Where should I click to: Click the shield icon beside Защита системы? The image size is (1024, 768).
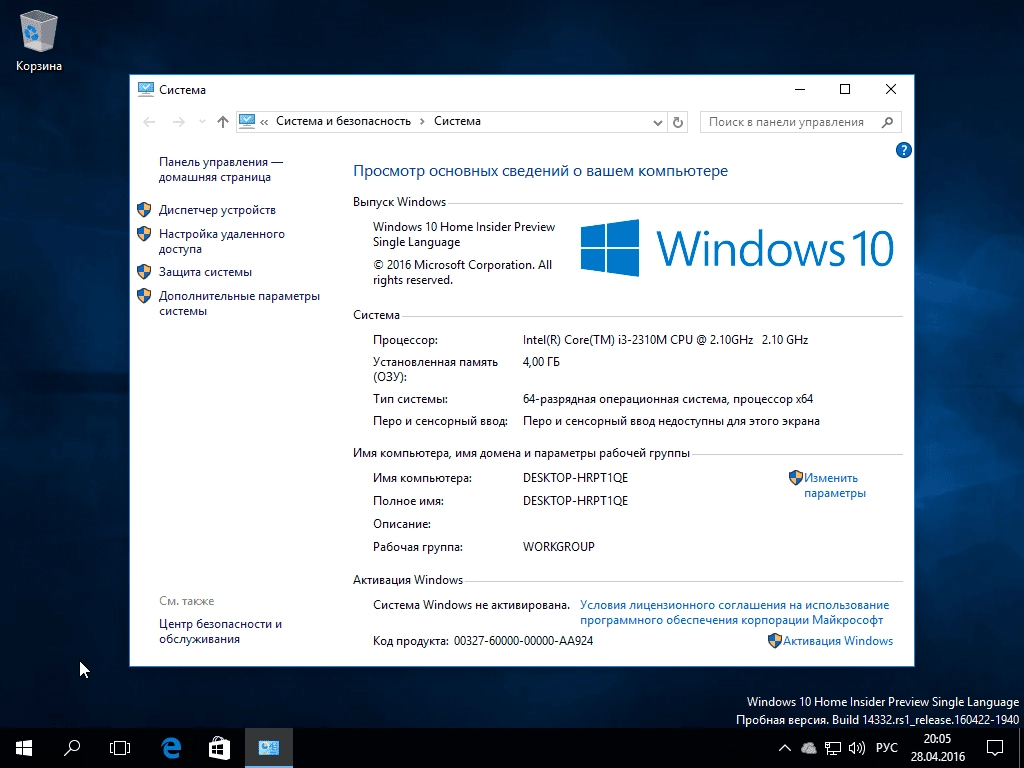(x=144, y=272)
